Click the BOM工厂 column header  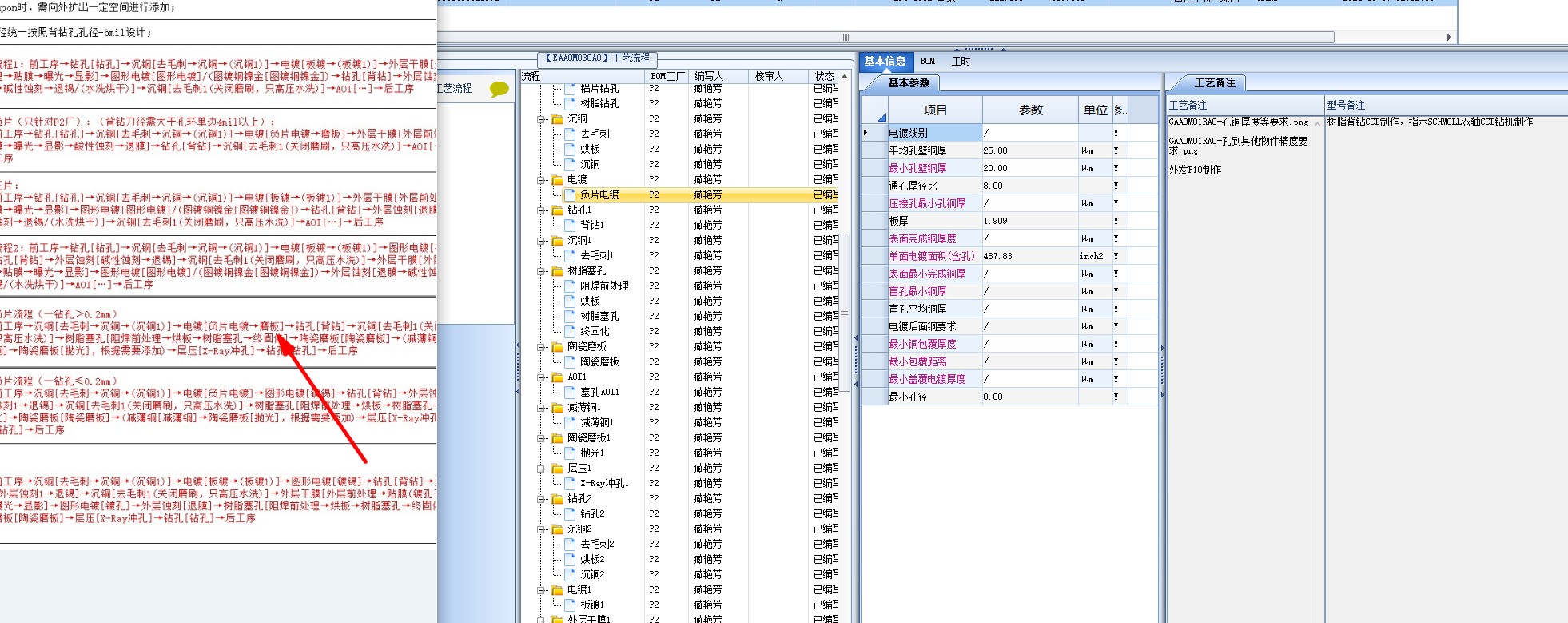(x=667, y=76)
